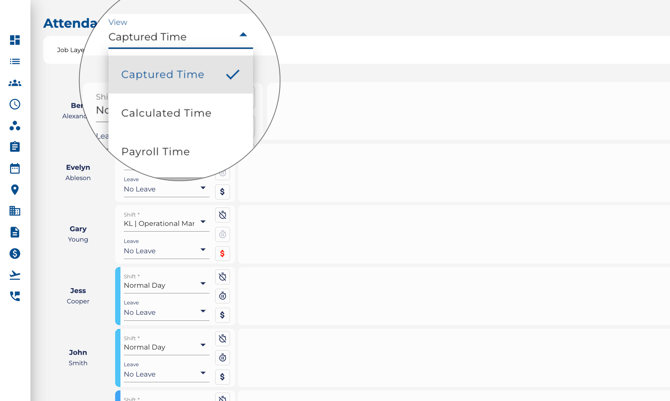Viewport: 670px width, 401px height.
Task: Open John Smith's Leave dropdown
Action: pos(166,372)
